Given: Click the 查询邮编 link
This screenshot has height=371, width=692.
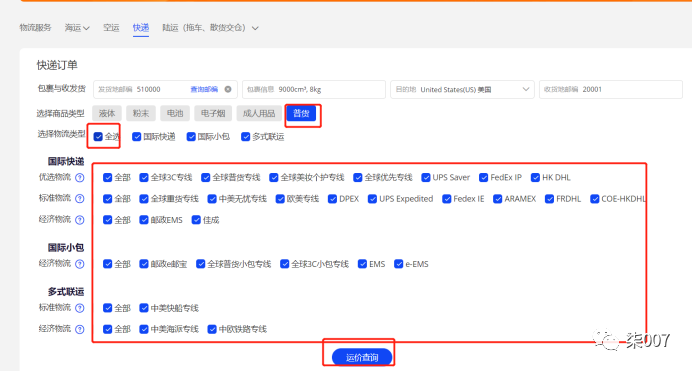Looking at the screenshot, I should [x=204, y=89].
